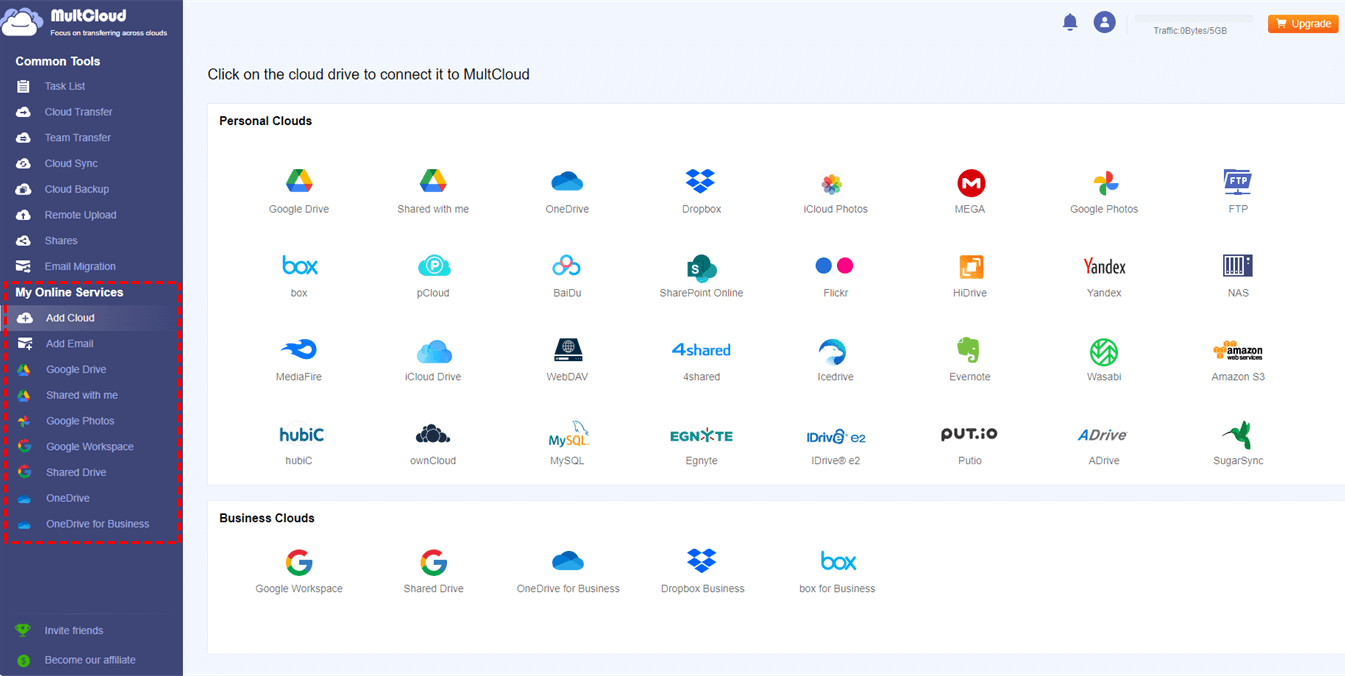Click Become our affiliate link

(90, 660)
